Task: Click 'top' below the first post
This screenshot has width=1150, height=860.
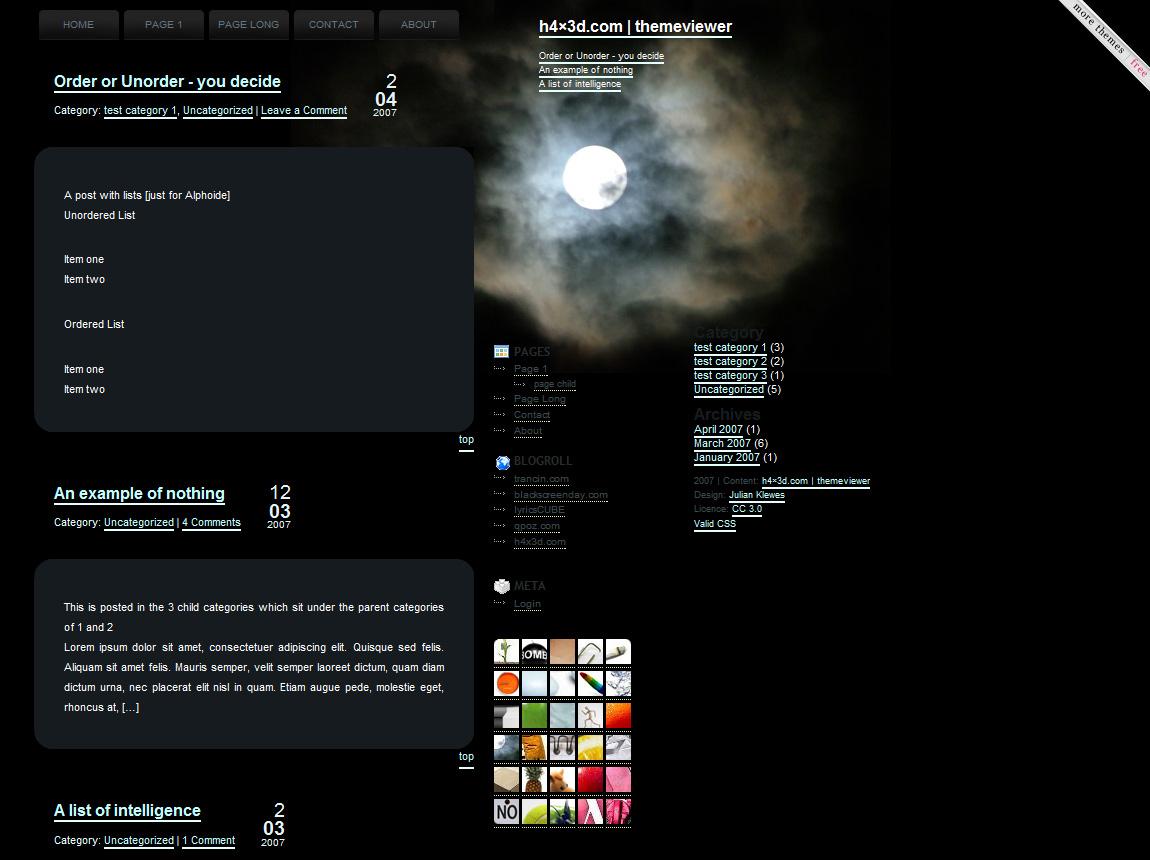Action: (x=466, y=439)
